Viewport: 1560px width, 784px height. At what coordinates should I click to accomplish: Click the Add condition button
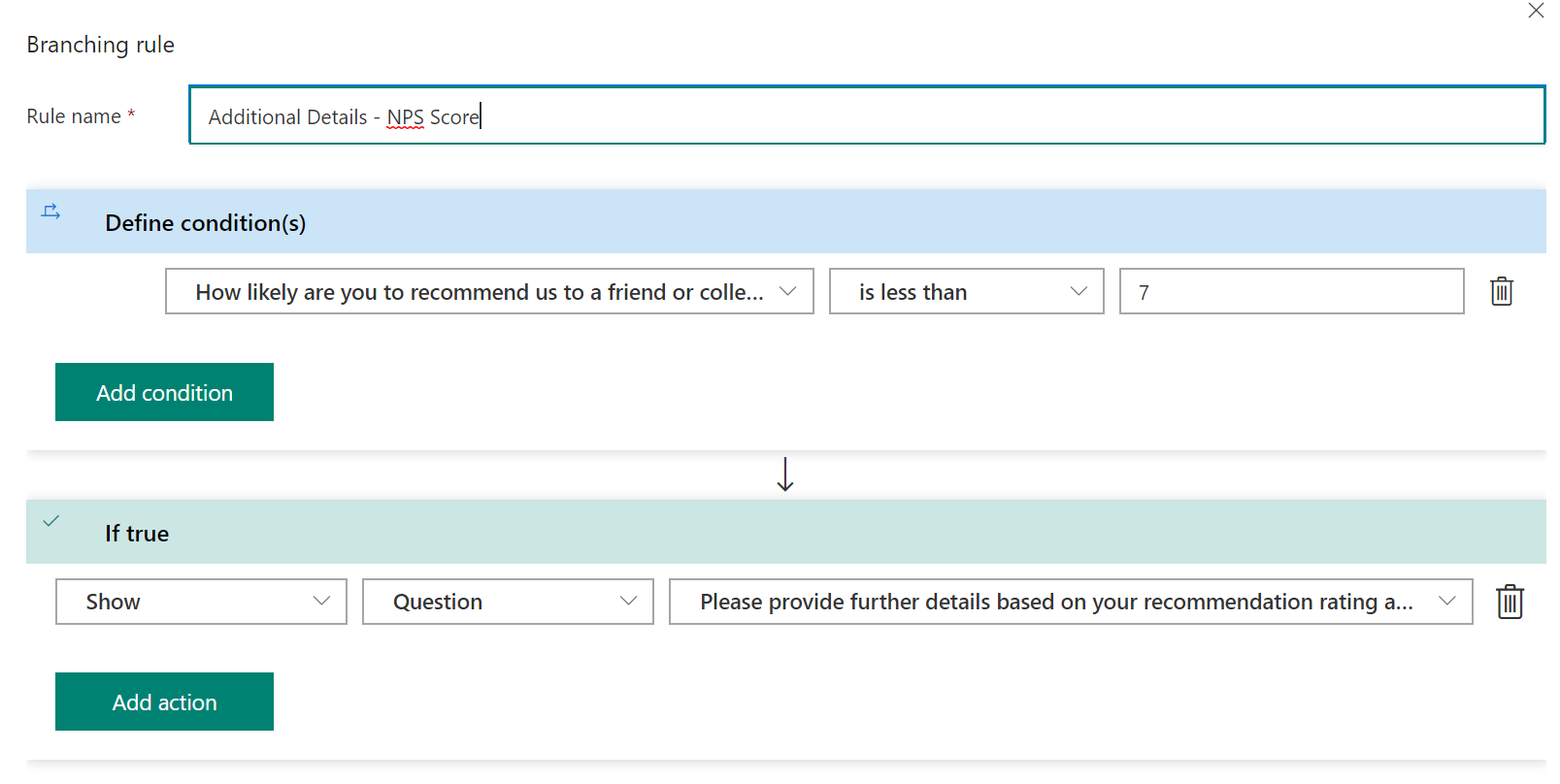(164, 392)
